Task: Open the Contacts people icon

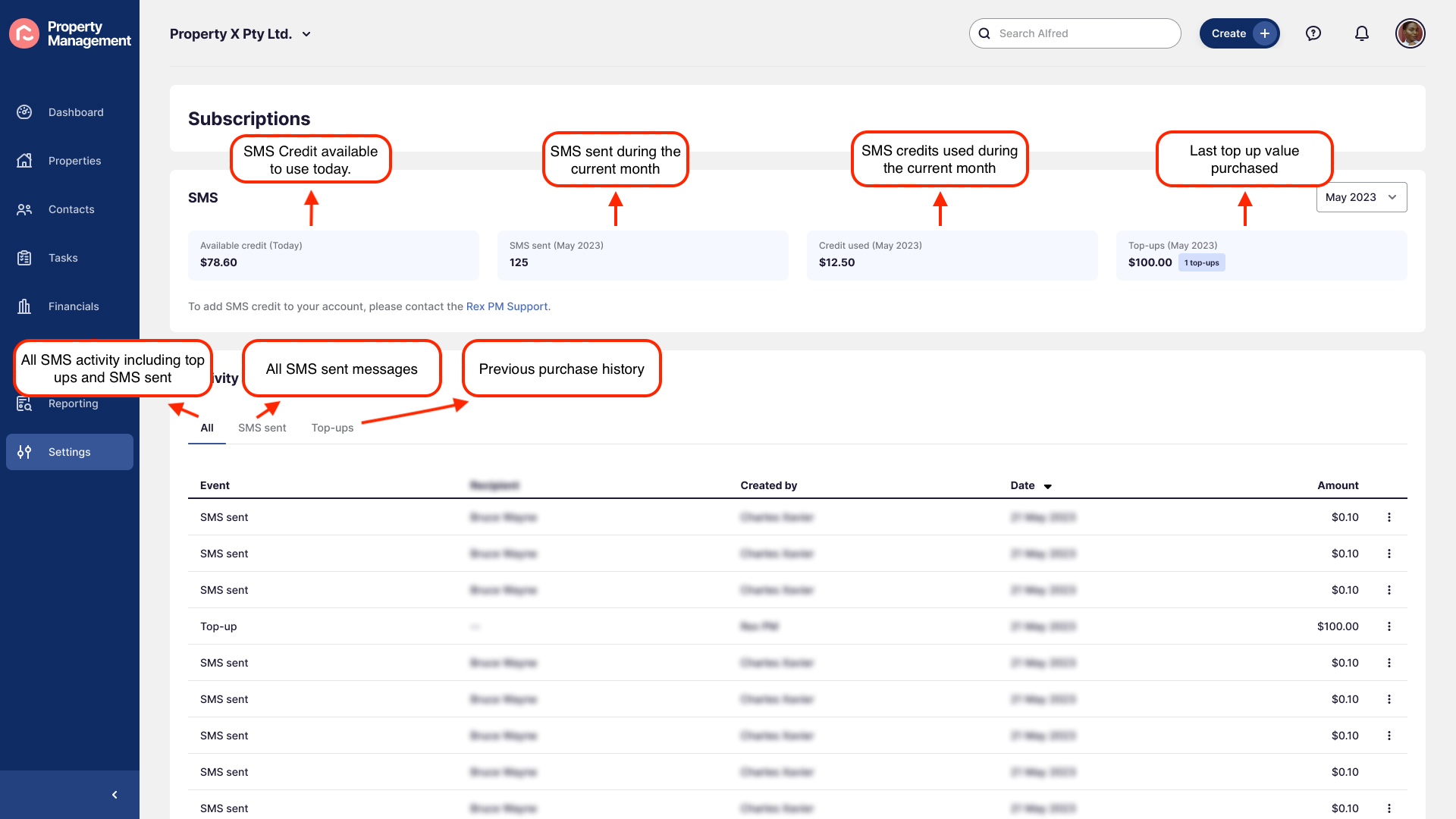Action: 24,209
